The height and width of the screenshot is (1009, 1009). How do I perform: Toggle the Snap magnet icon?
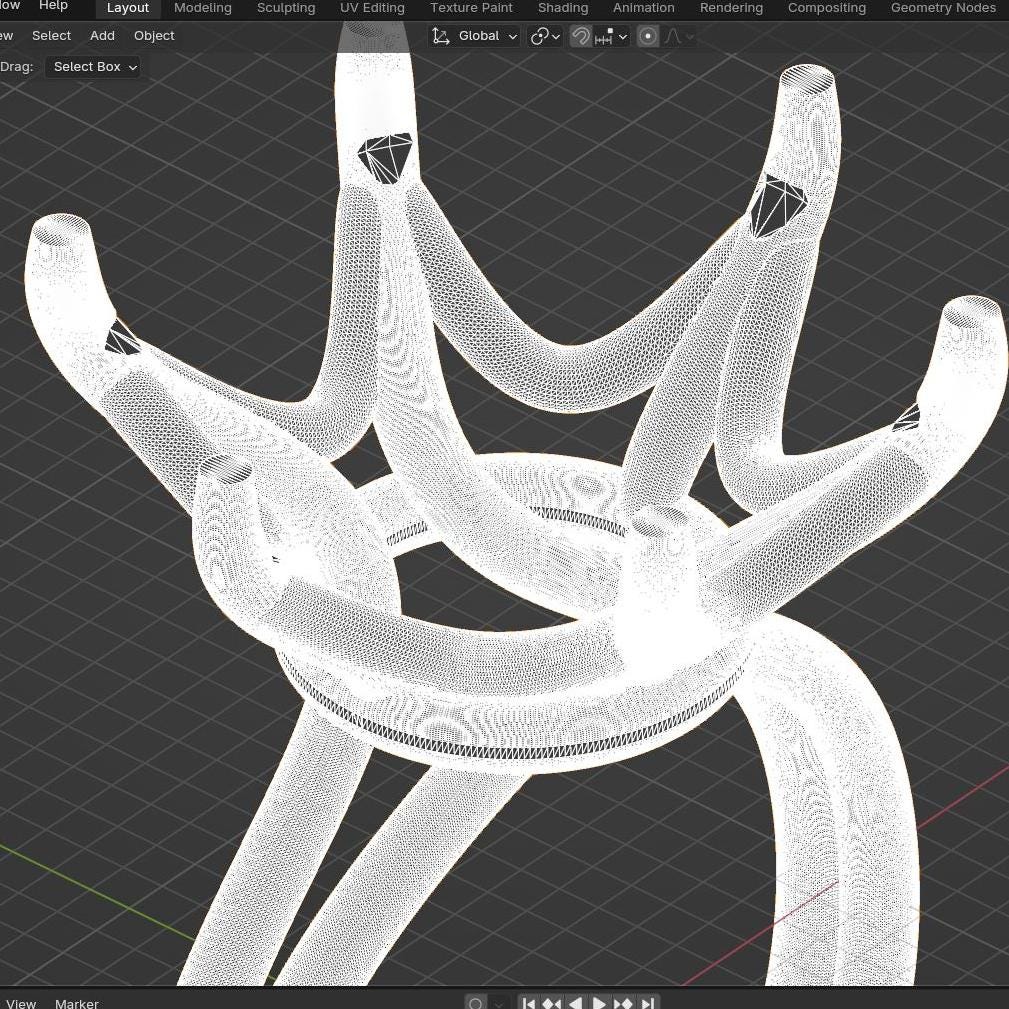[x=580, y=36]
